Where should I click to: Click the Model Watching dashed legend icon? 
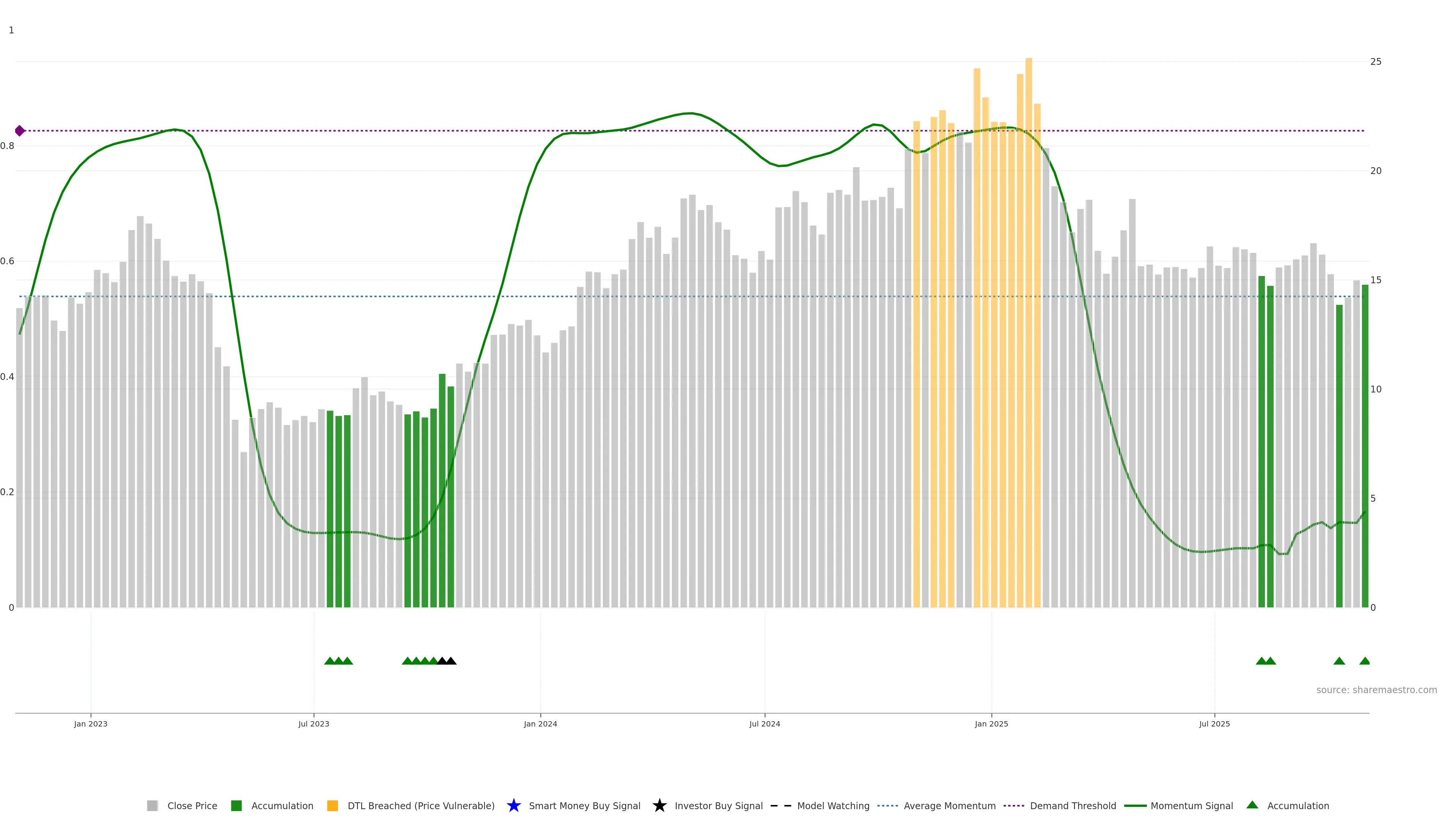pyautogui.click(x=781, y=805)
